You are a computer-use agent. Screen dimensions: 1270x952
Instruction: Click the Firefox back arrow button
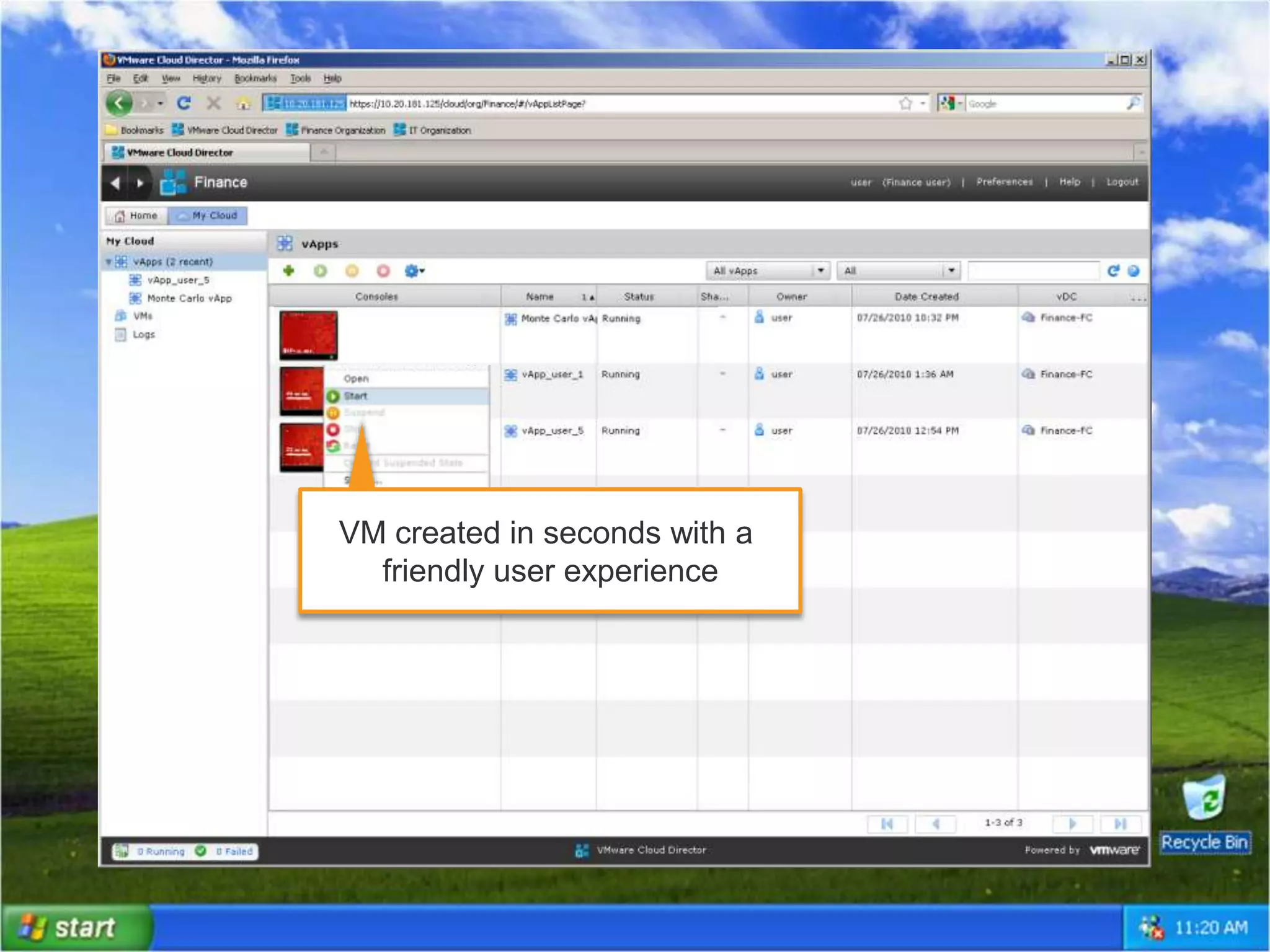coord(119,104)
